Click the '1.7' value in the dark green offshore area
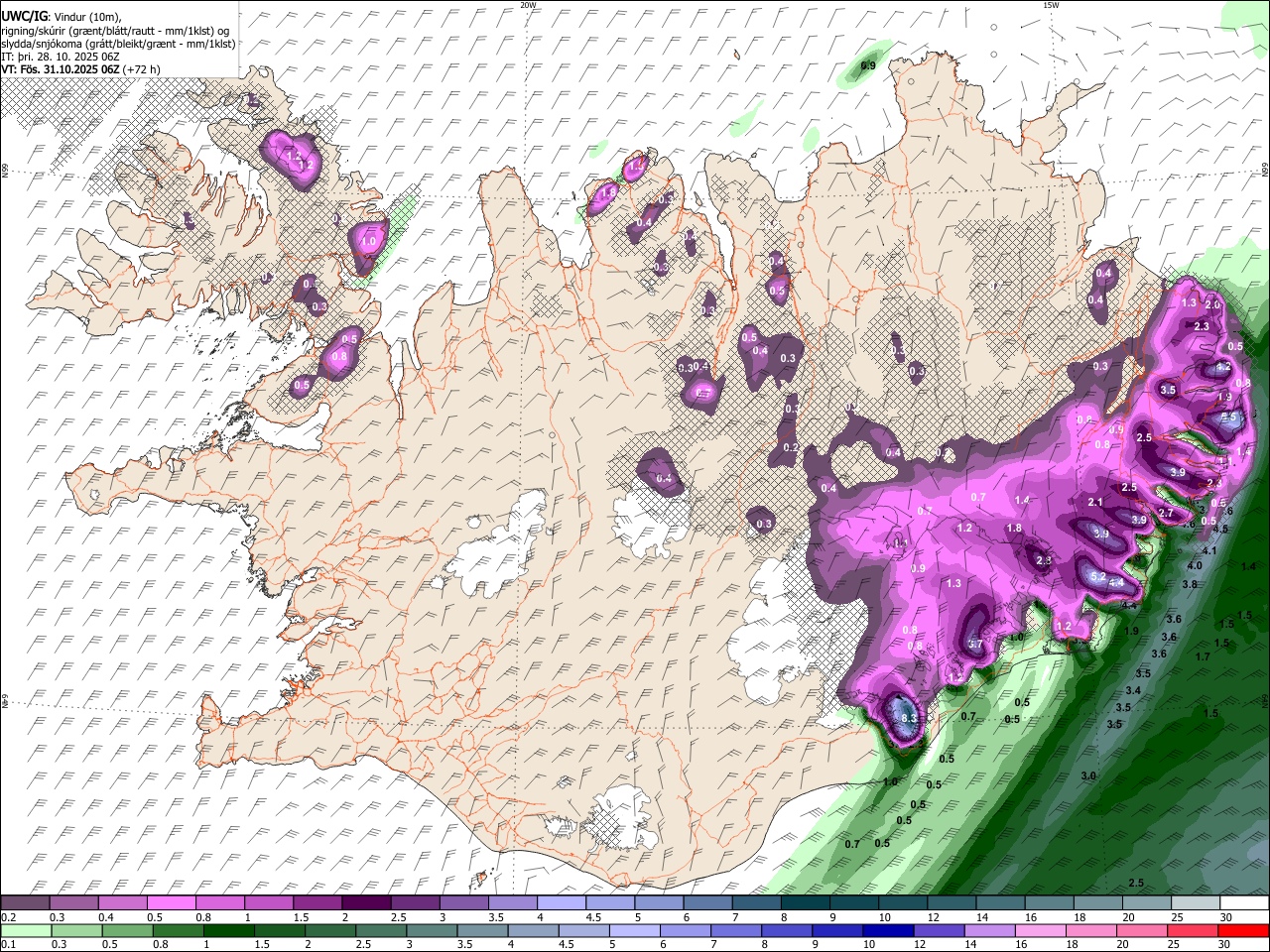1270x952 pixels. (x=1203, y=656)
